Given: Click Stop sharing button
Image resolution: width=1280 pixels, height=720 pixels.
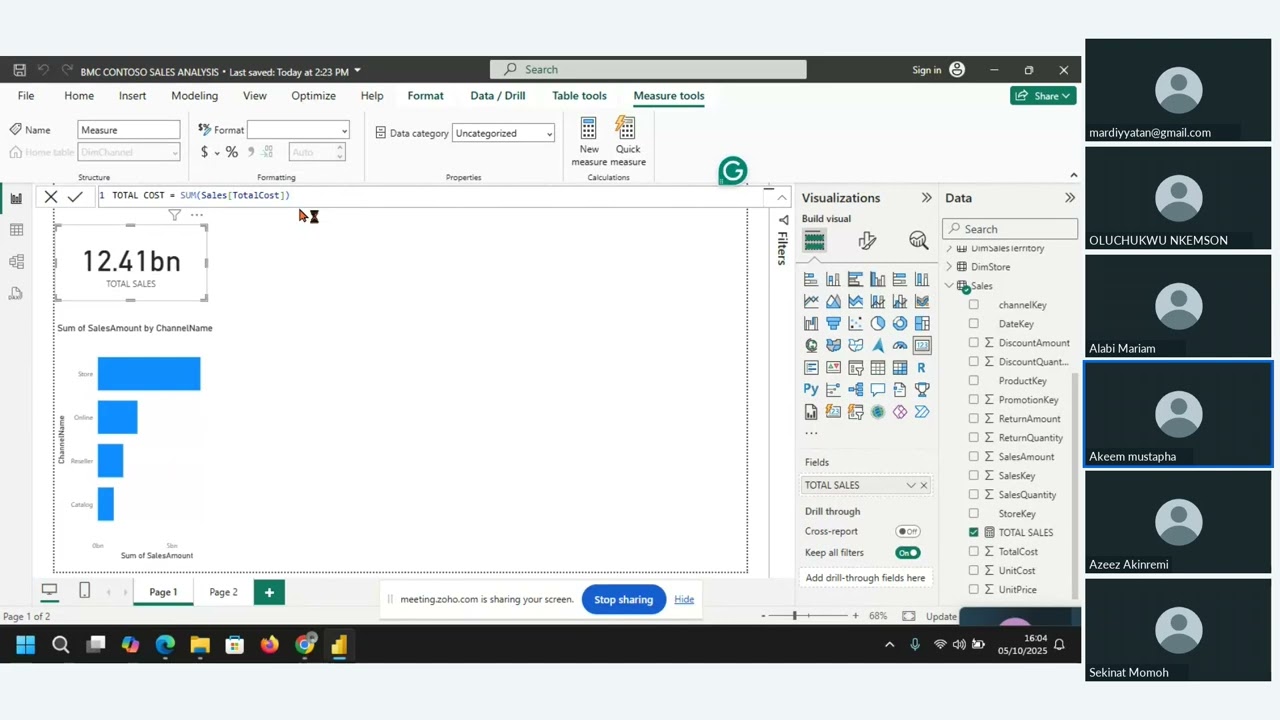Looking at the screenshot, I should tap(623, 600).
